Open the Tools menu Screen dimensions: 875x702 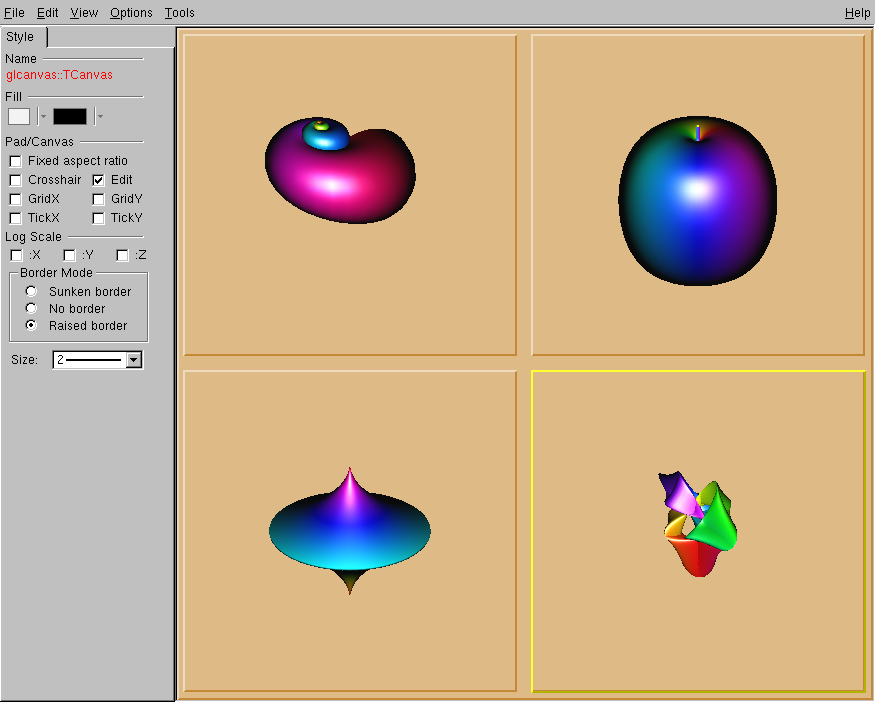(x=180, y=13)
